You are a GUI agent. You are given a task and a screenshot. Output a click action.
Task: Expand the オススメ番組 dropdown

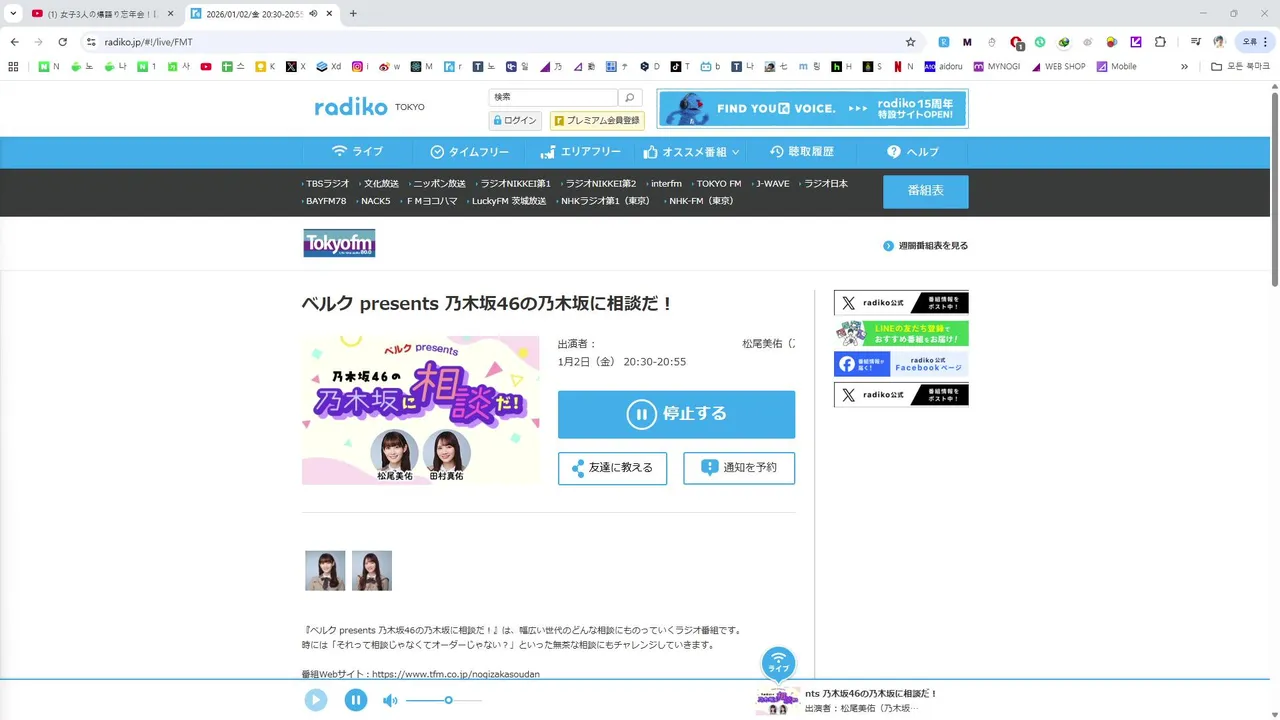click(x=691, y=152)
